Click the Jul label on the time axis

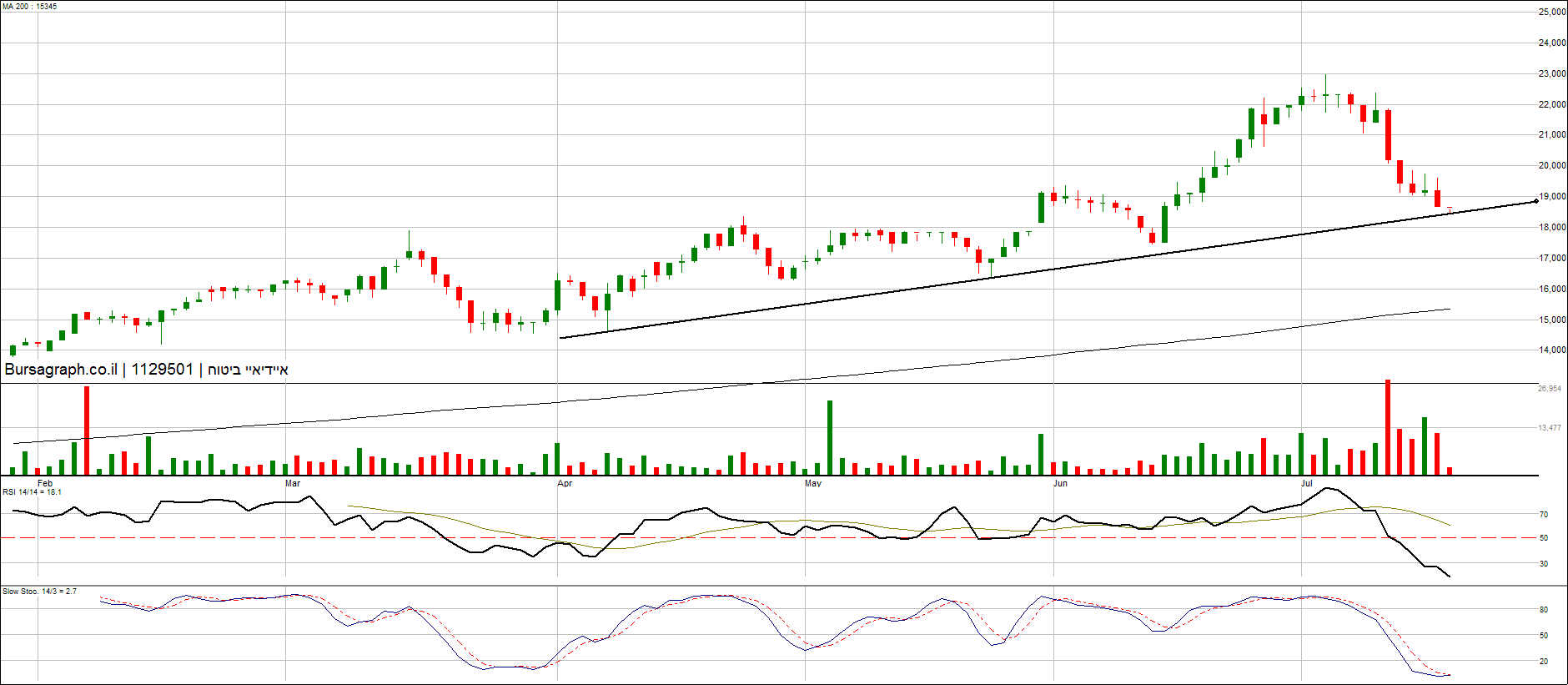(x=1307, y=484)
